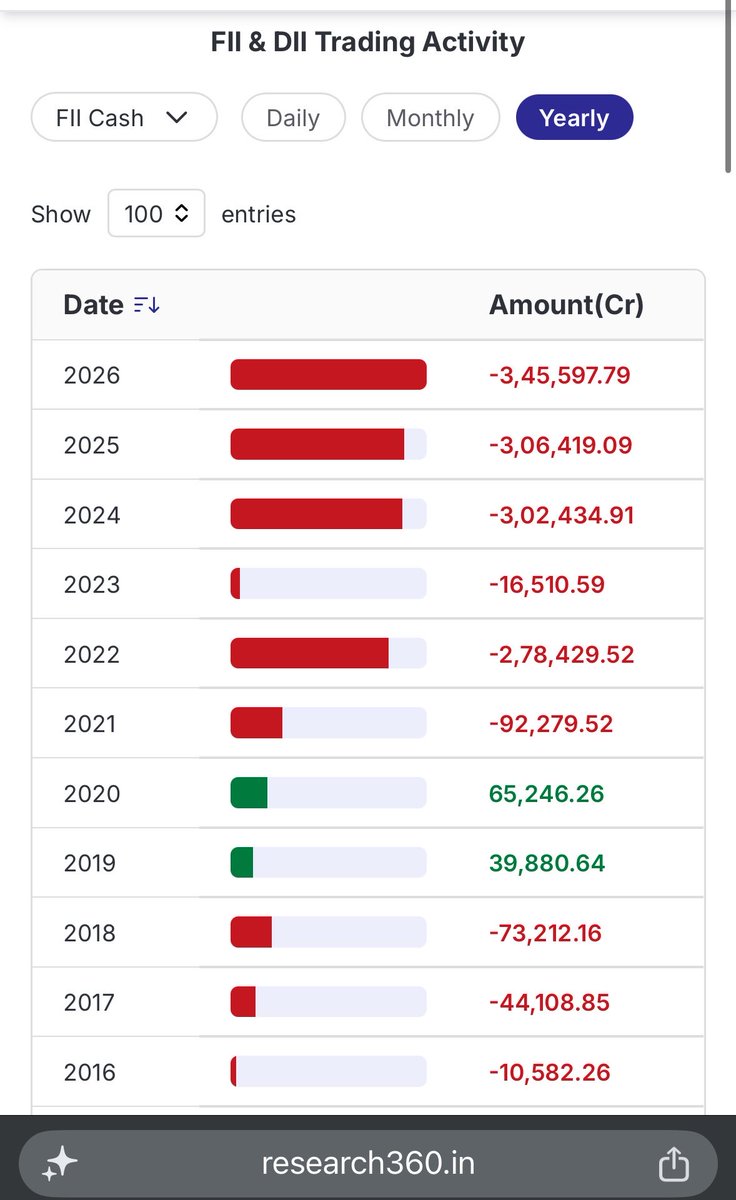Click amount -3,45,597.79

pos(560,375)
